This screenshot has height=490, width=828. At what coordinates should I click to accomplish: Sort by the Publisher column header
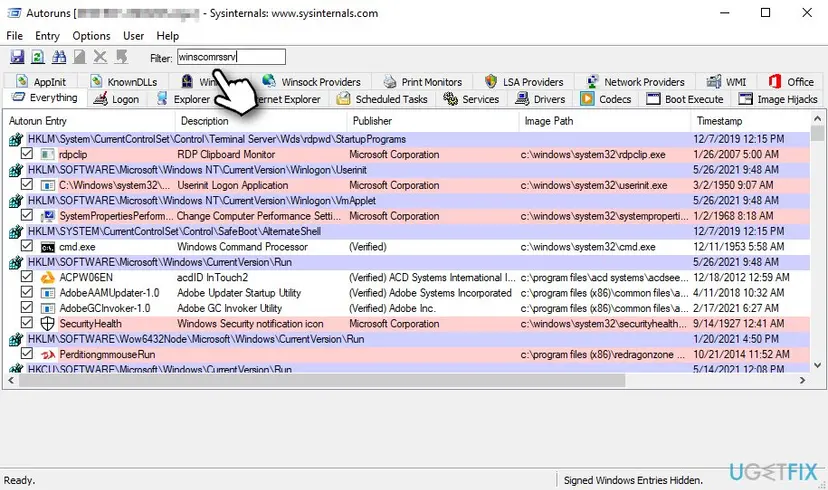point(433,121)
